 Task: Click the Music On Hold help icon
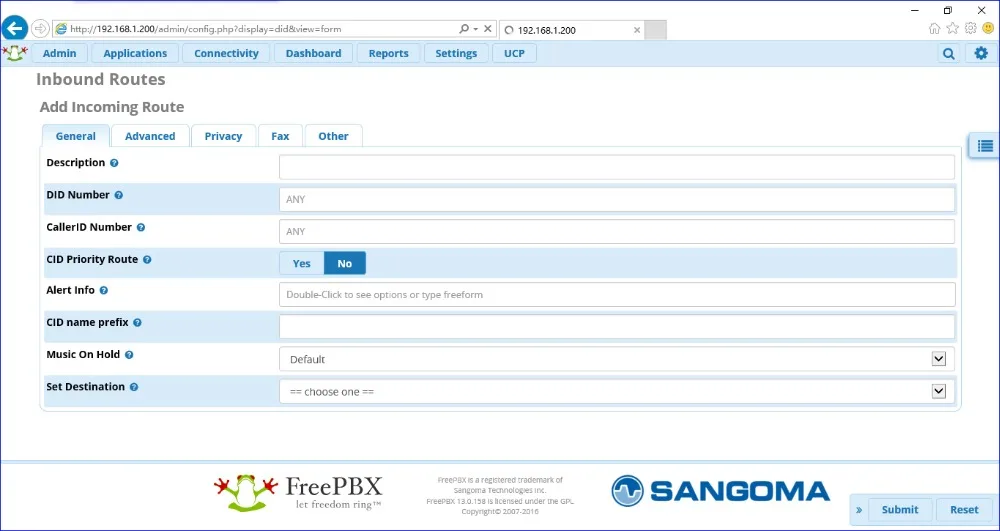(129, 355)
